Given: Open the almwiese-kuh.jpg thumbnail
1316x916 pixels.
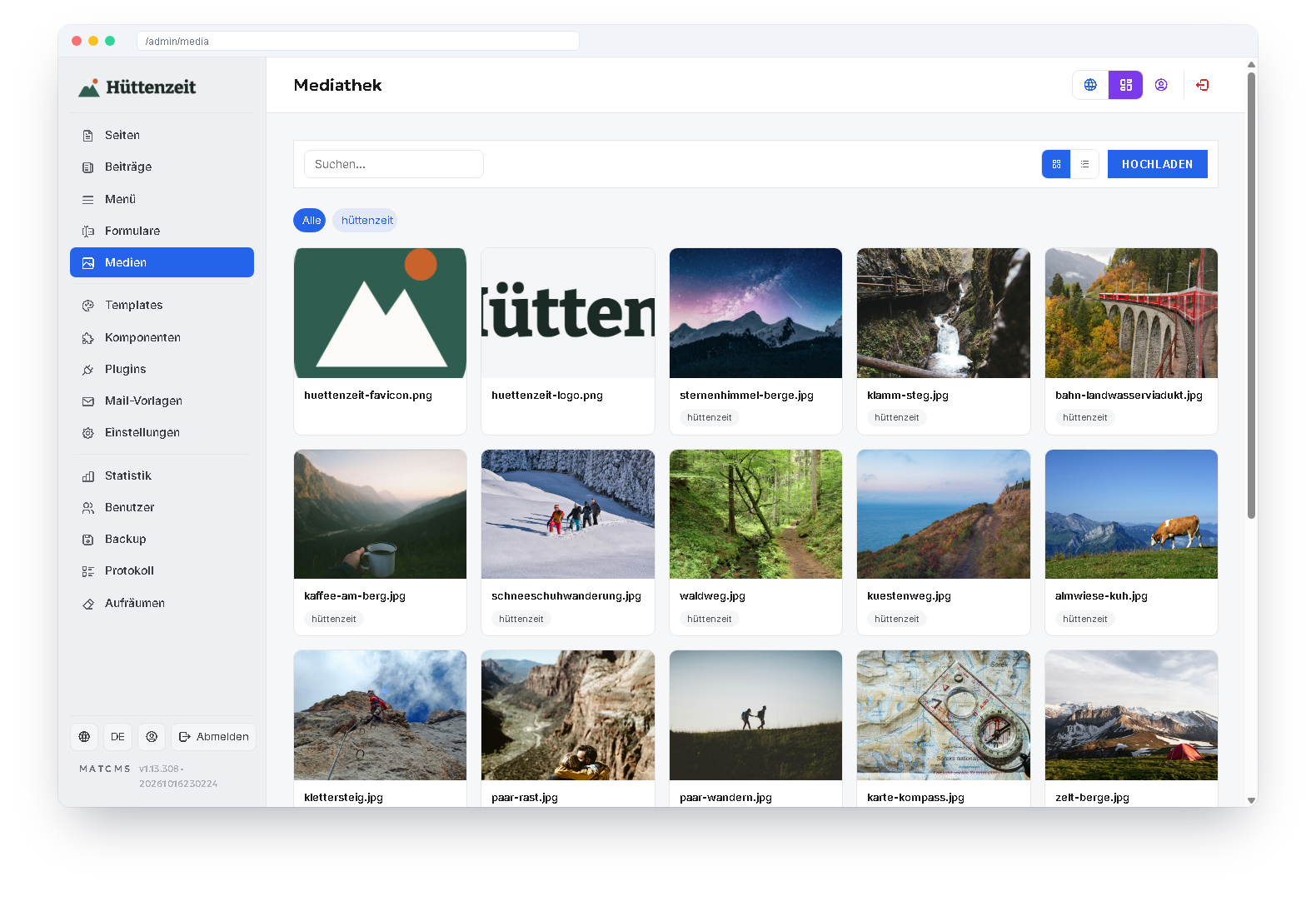Looking at the screenshot, I should click(1131, 515).
